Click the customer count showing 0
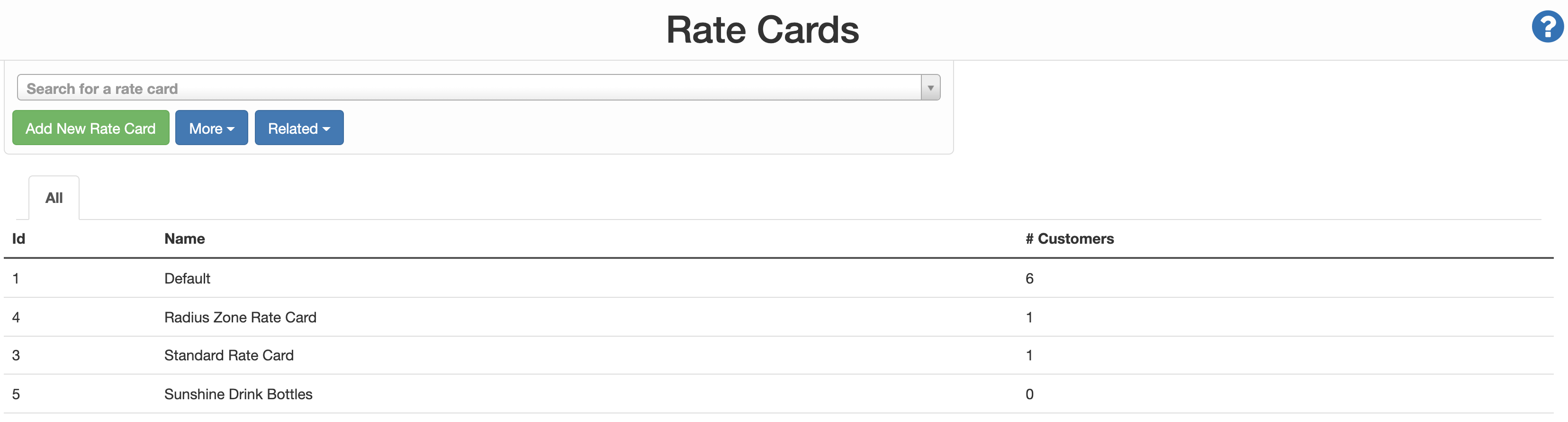This screenshot has width=1568, height=422. pyautogui.click(x=1029, y=394)
